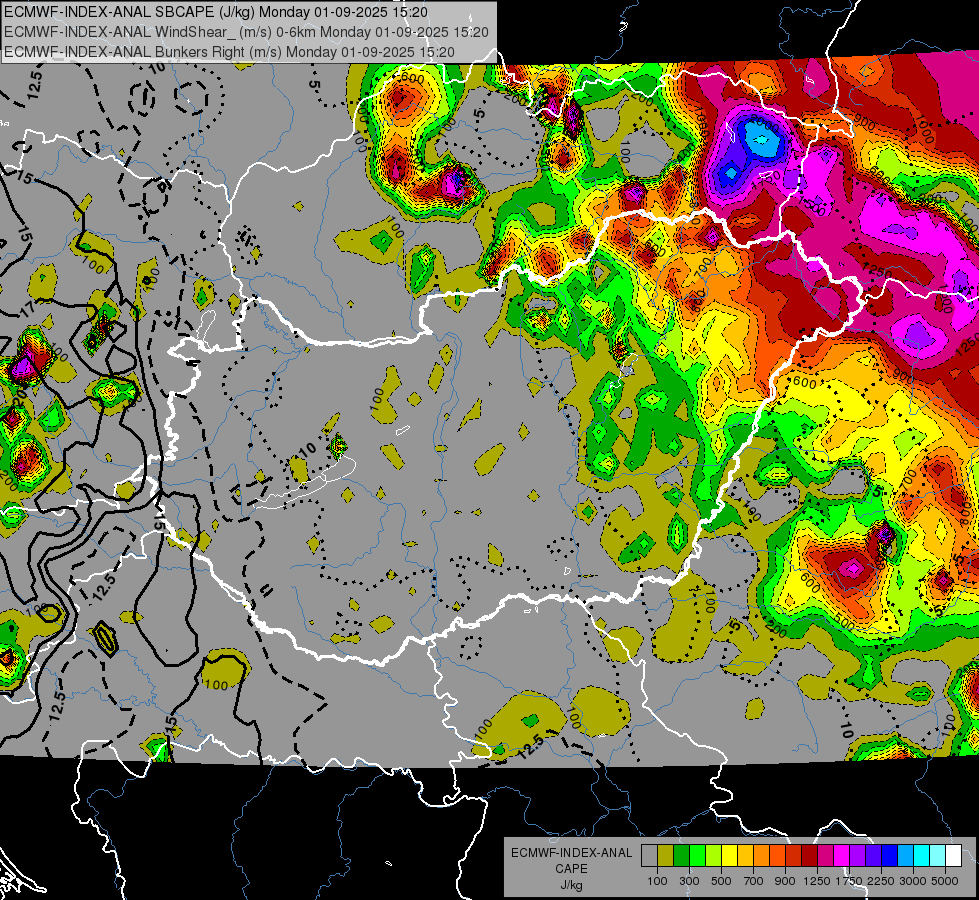Click the cyan legend swatch
979x900 pixels.
[x=922, y=856]
